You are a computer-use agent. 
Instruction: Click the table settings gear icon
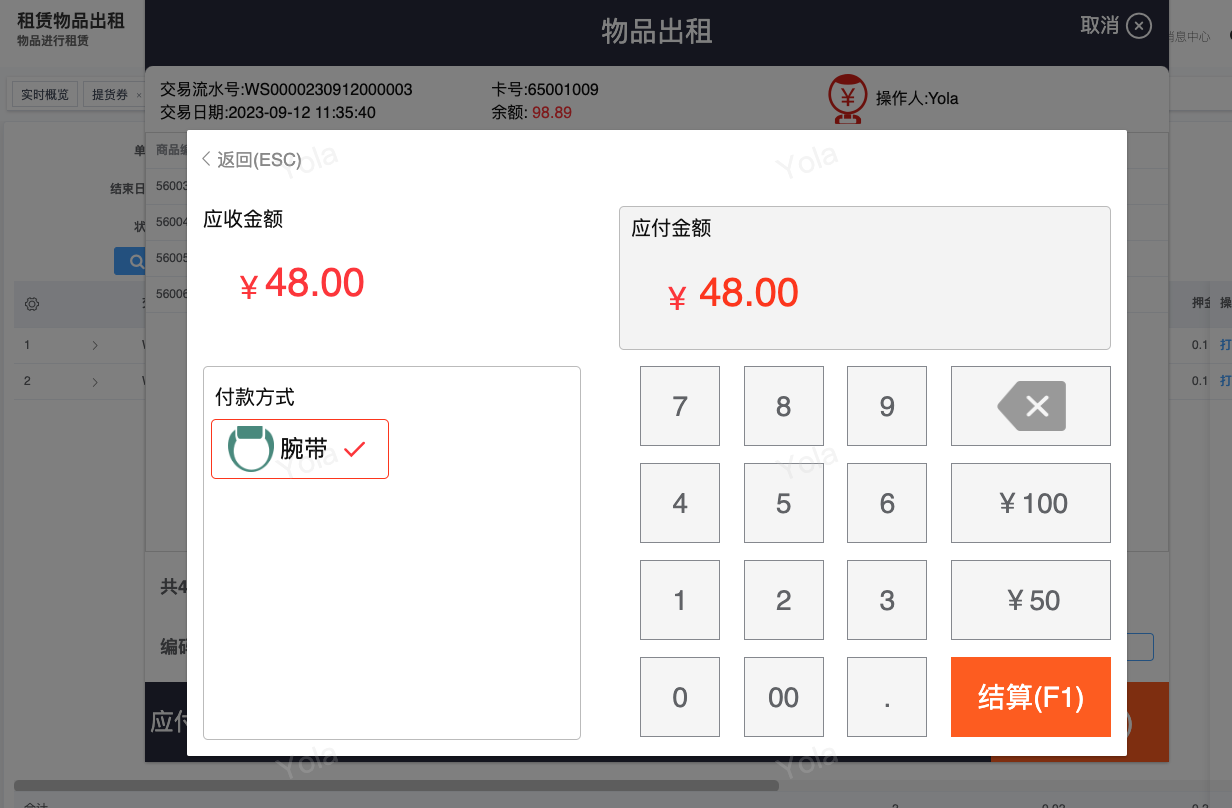[31, 304]
